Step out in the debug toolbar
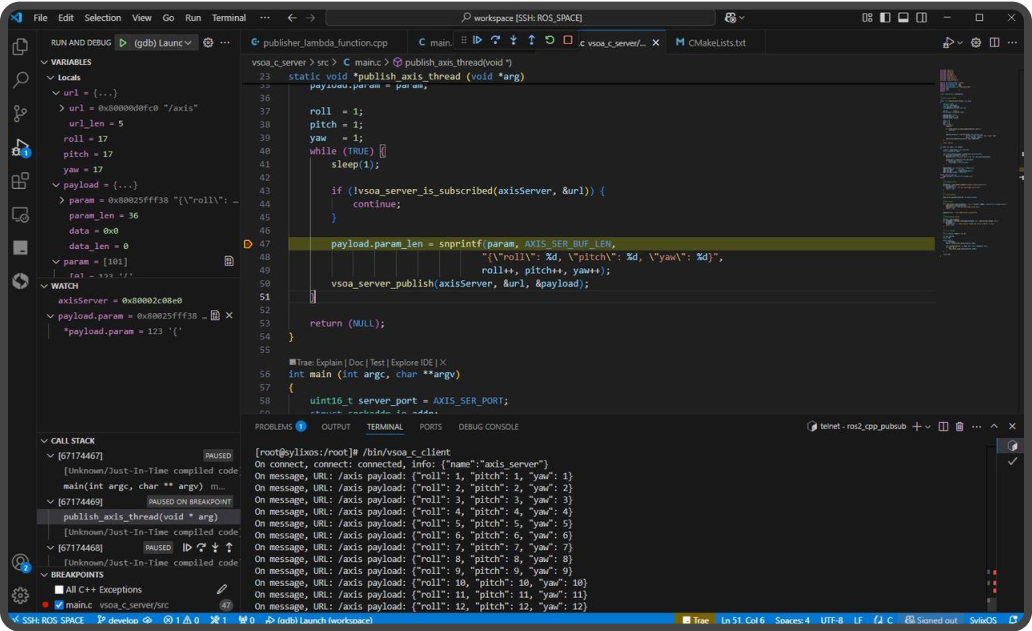1032x631 pixels. 531,40
